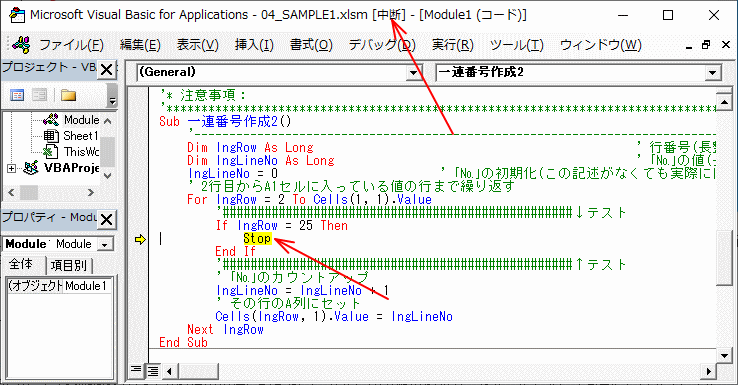Open the ウィンドウ(W) menu
Screen dimensions: 738x385
coord(601,45)
